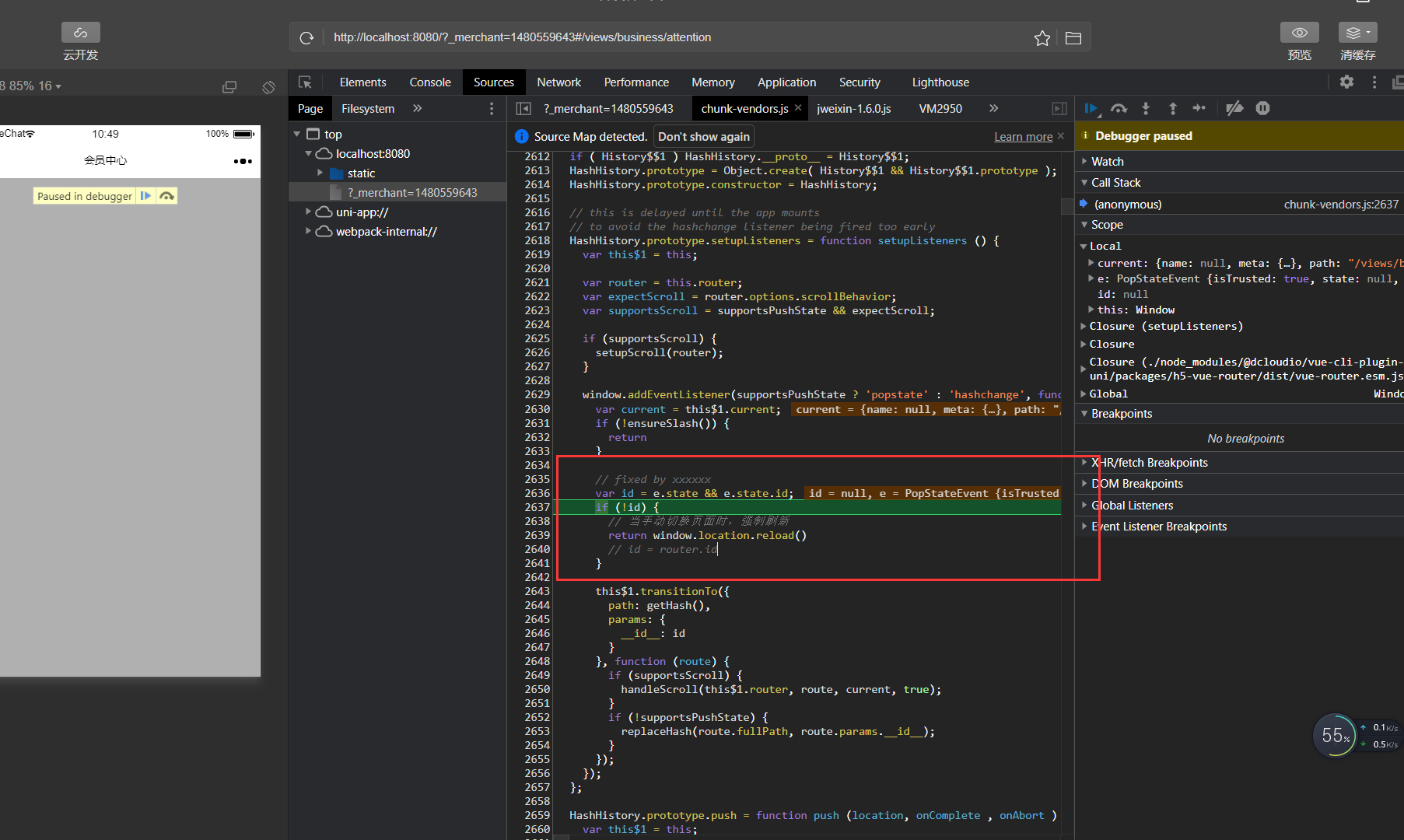Open the Learn more link
1404x840 pixels.
1023,137
